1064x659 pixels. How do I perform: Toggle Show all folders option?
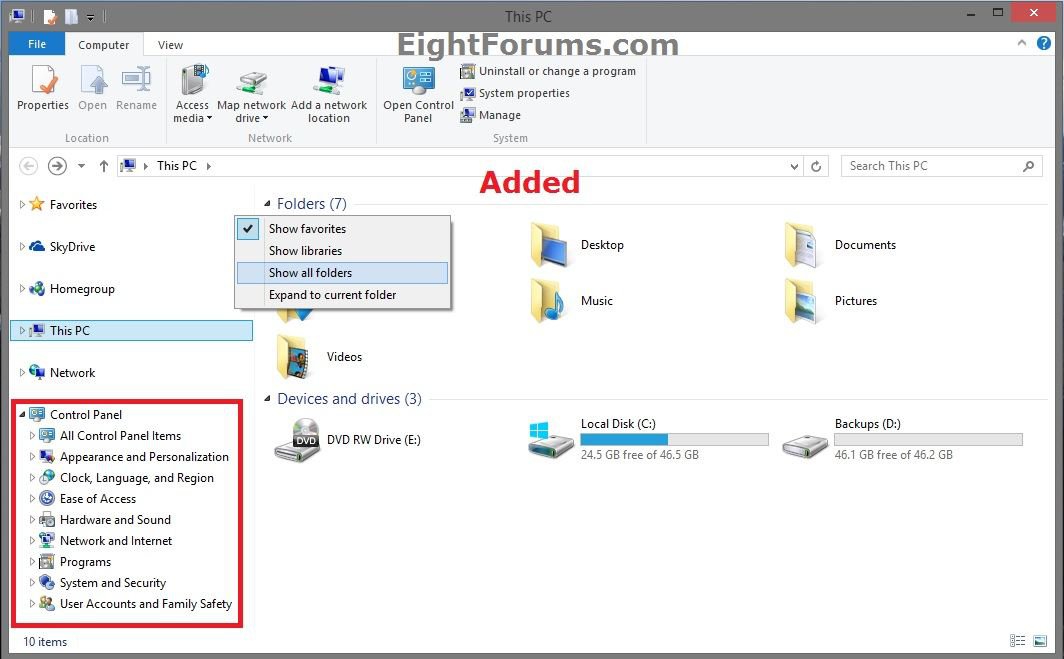pyautogui.click(x=310, y=273)
